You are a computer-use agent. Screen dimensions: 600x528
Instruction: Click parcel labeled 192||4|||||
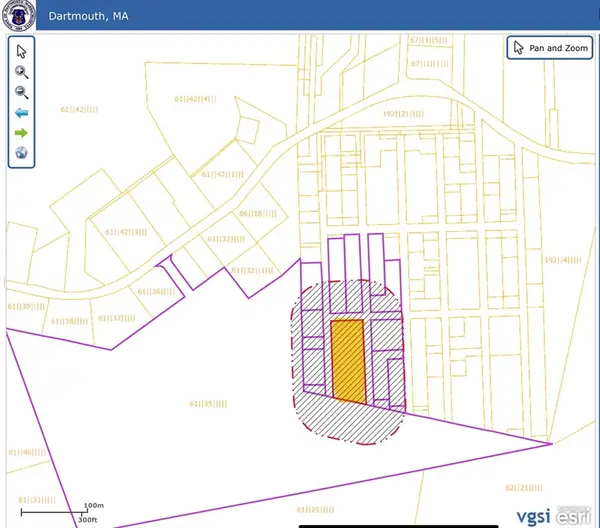563,260
